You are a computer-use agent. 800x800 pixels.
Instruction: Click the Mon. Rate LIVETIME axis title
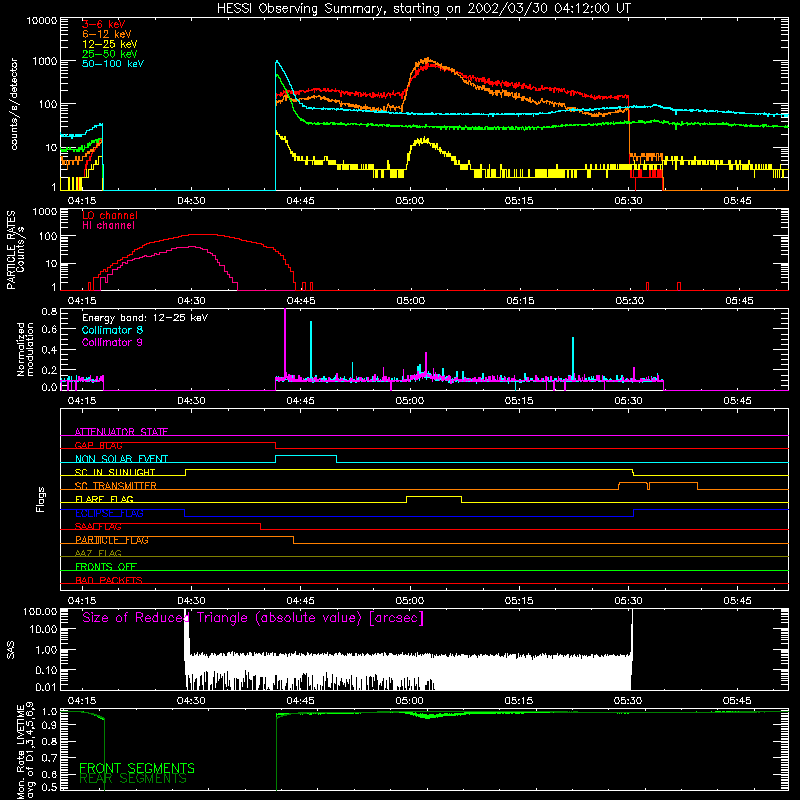click(25, 750)
